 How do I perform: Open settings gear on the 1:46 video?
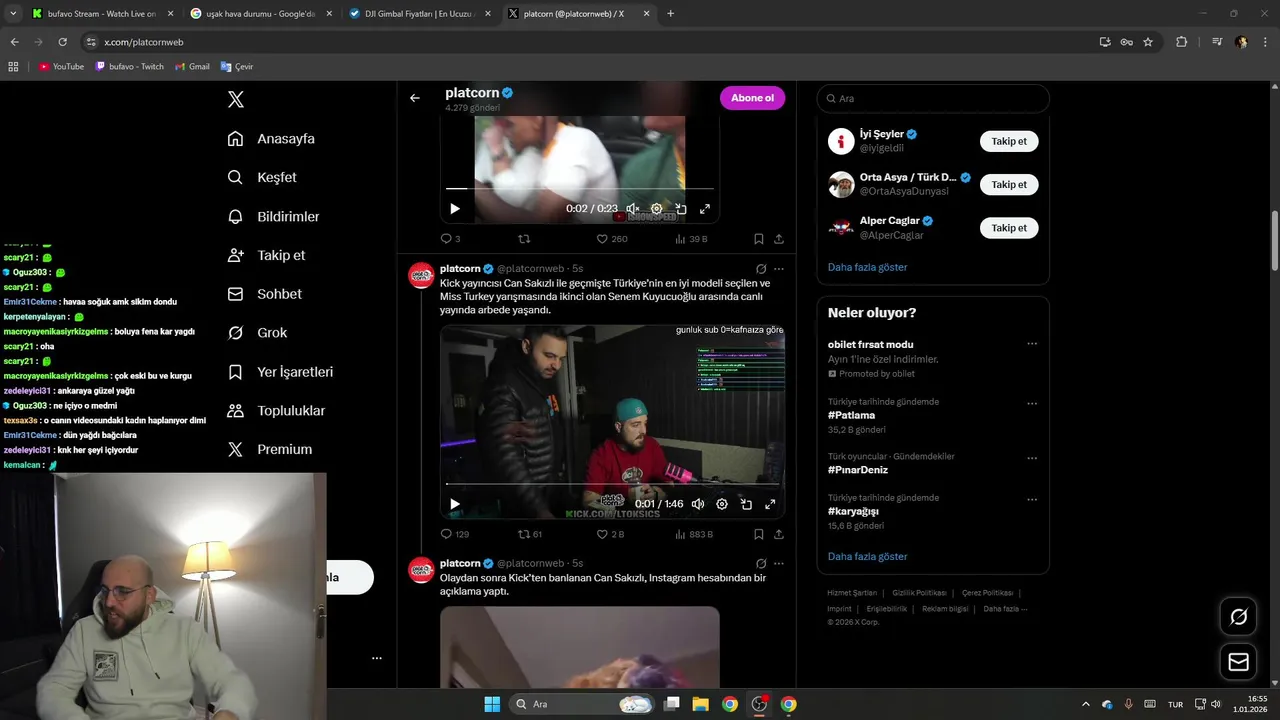(722, 504)
